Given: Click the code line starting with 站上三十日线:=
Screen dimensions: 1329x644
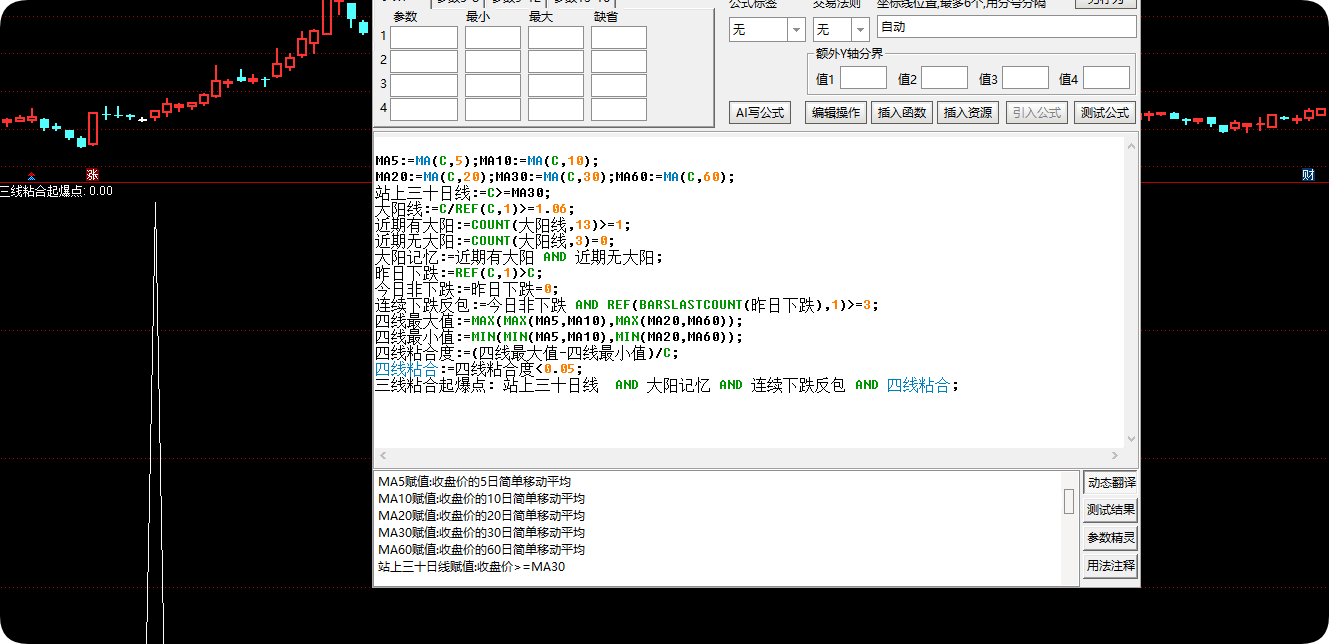Looking at the screenshot, I should [x=463, y=193].
